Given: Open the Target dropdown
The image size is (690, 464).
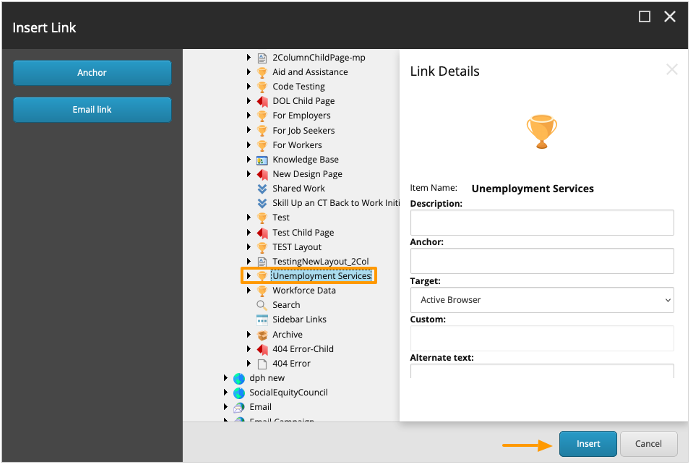Looking at the screenshot, I should 541,299.
